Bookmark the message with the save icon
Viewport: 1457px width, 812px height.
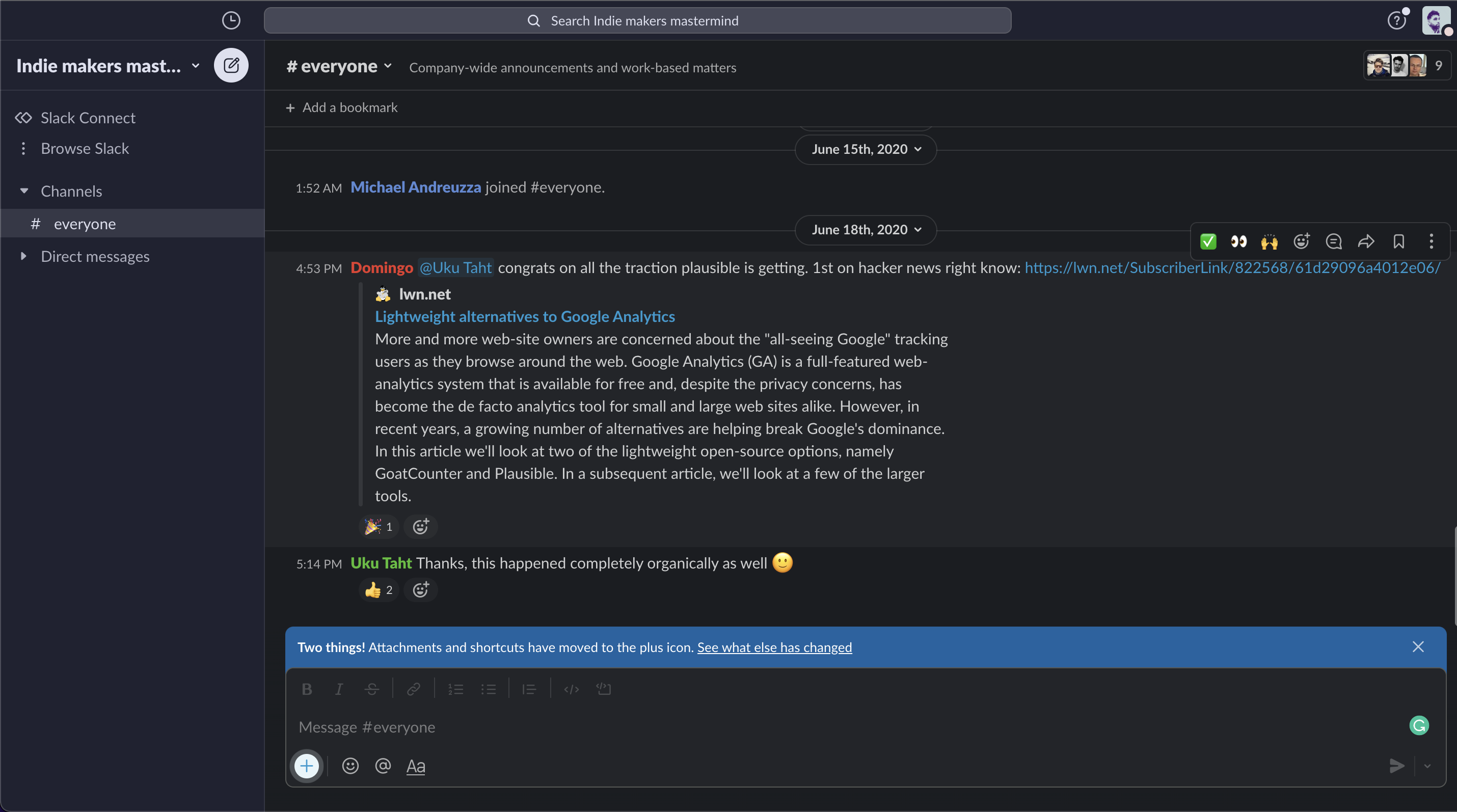1399,242
